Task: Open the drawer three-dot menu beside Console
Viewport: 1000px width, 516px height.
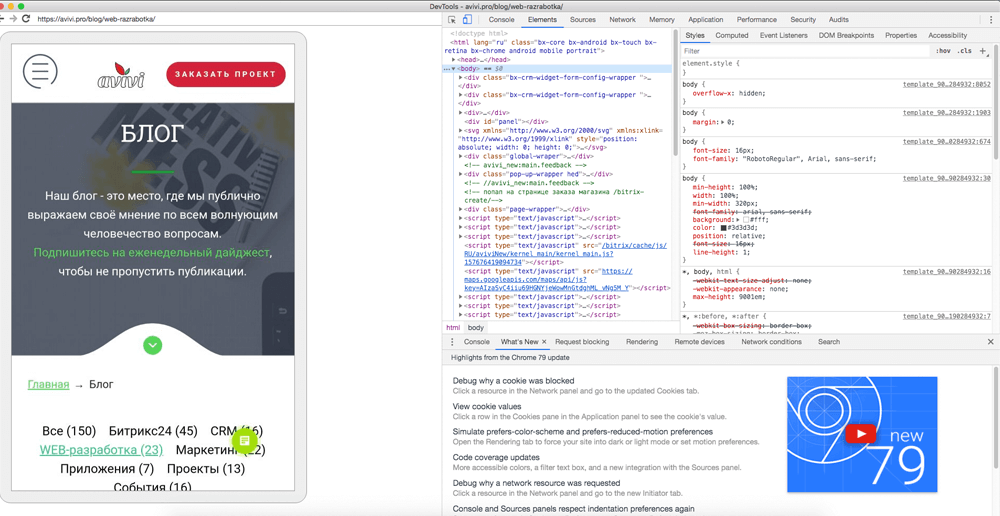Action: [453, 342]
